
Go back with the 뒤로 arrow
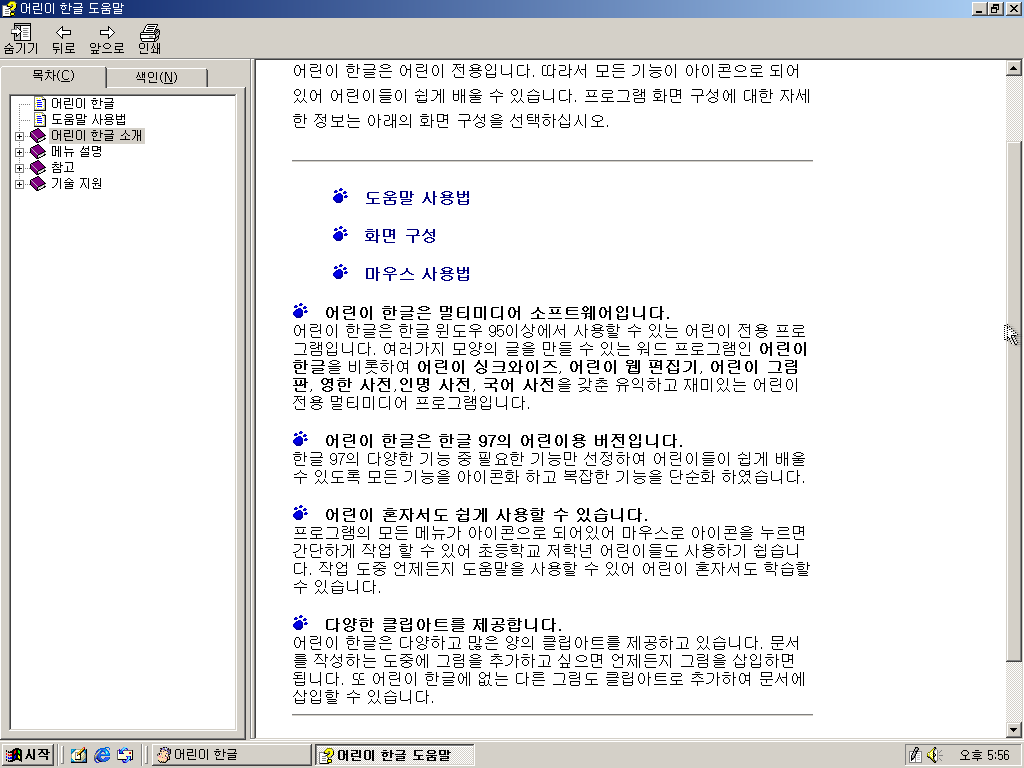pos(63,39)
